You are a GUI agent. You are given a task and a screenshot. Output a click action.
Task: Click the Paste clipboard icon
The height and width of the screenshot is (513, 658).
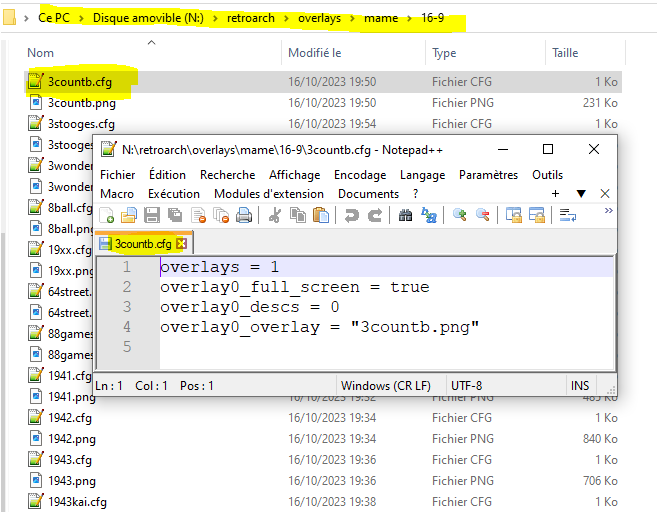pos(321,215)
